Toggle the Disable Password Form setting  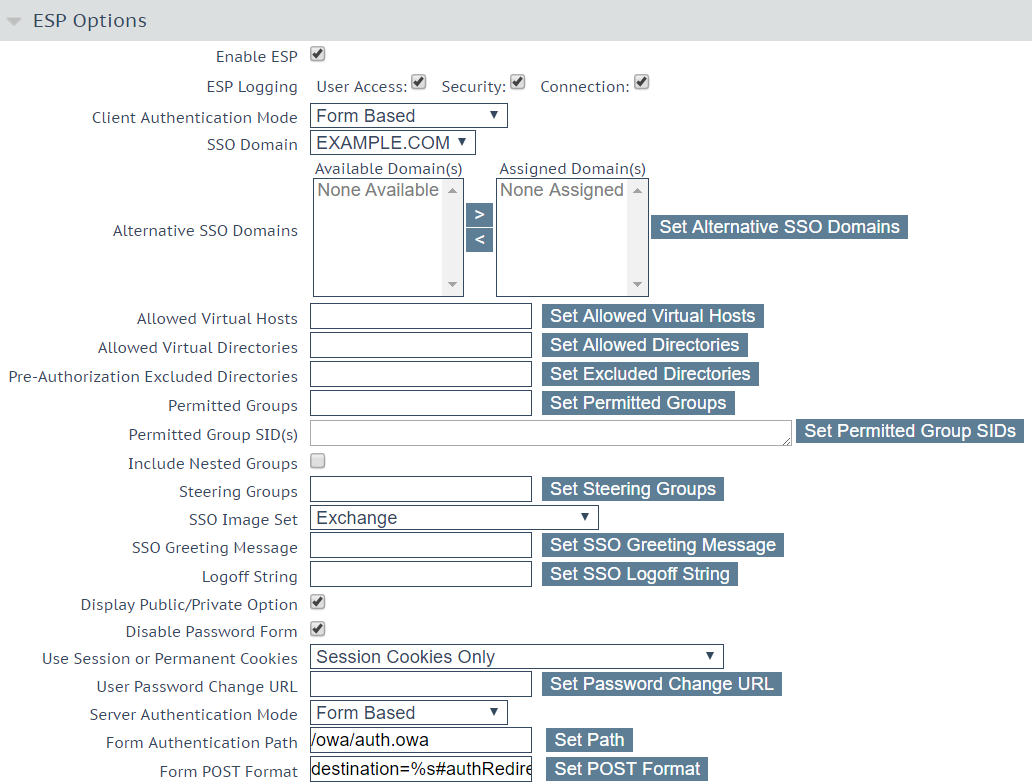pyautogui.click(x=316, y=629)
